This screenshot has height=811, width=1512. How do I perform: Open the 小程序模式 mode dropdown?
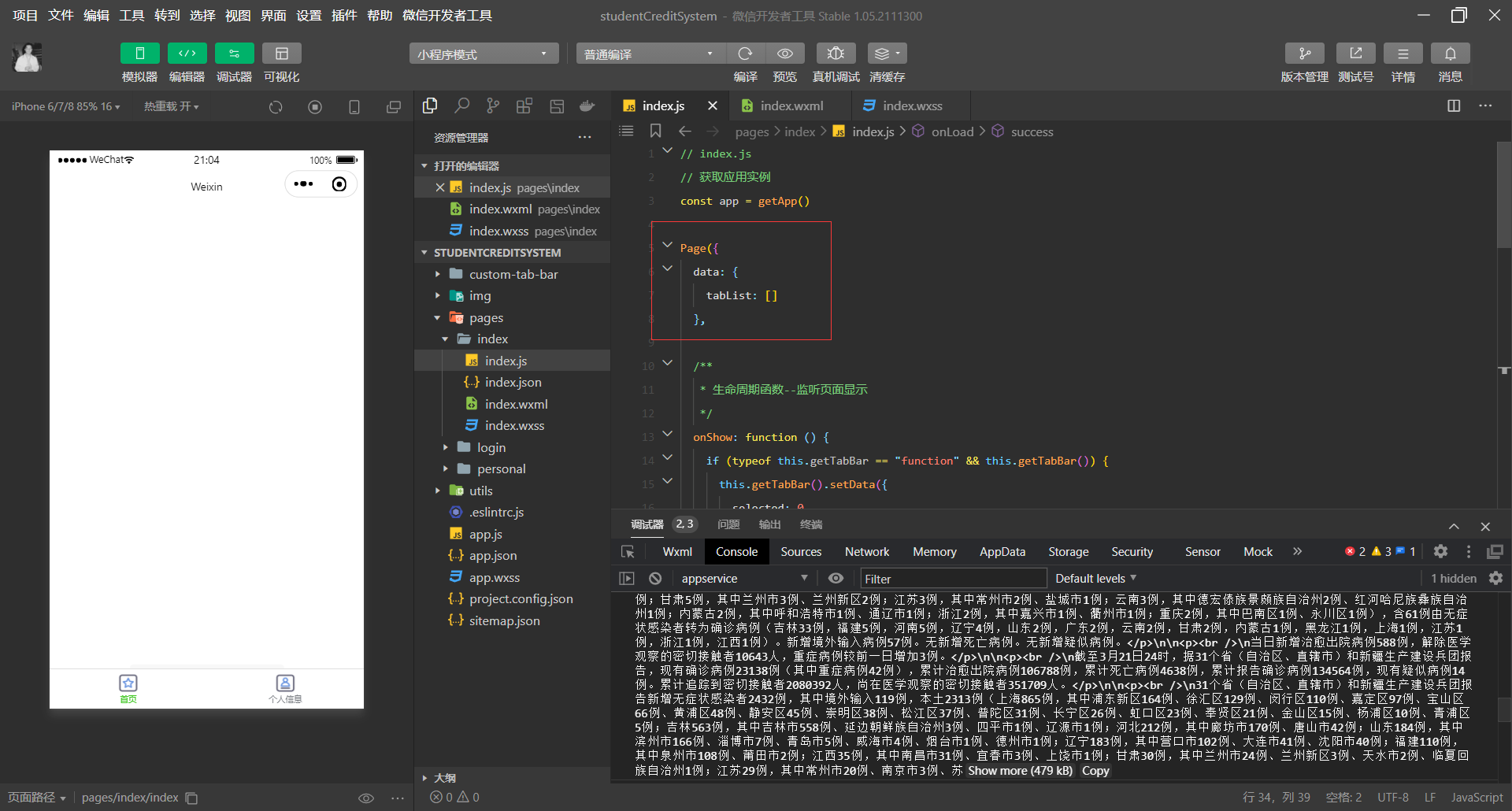tap(484, 54)
